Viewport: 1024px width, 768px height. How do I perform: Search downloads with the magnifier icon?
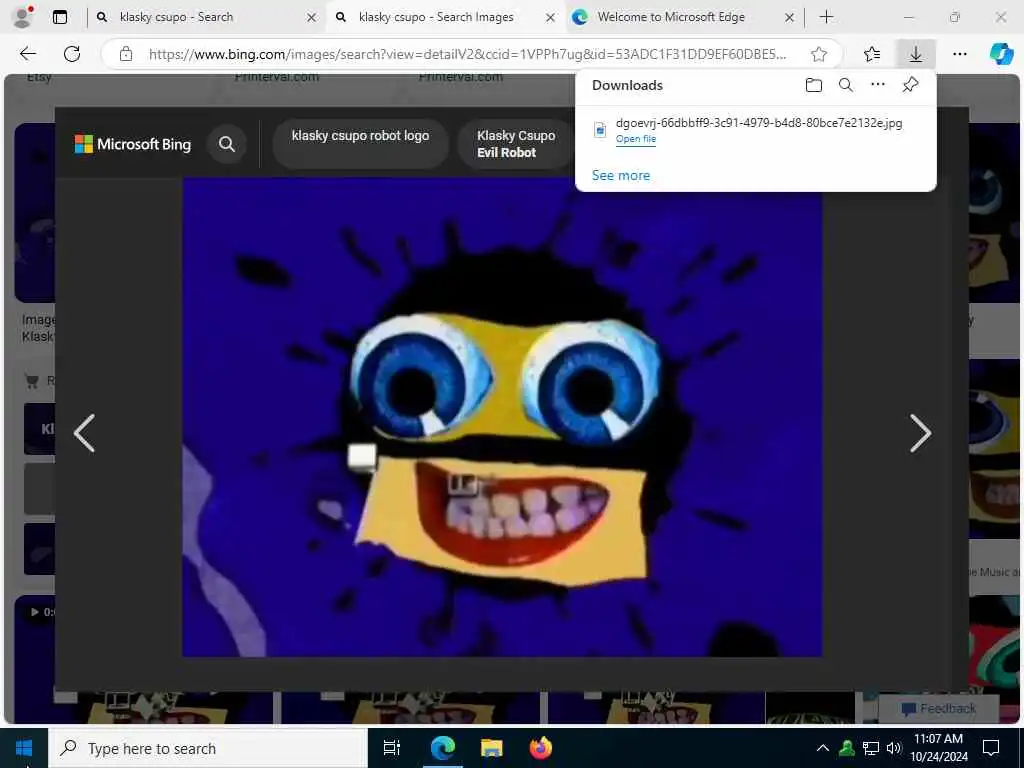pos(846,85)
